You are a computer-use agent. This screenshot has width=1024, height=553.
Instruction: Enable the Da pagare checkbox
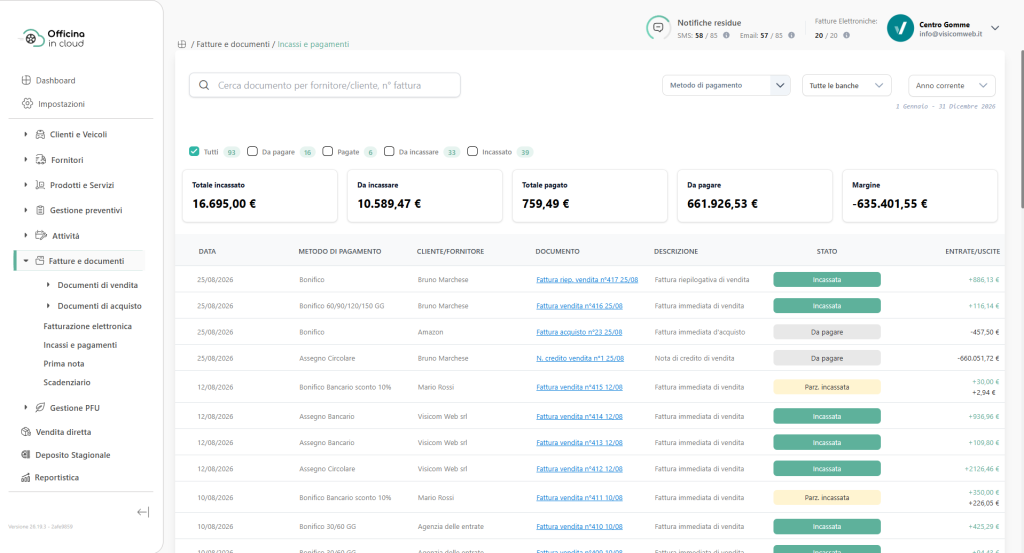point(252,151)
